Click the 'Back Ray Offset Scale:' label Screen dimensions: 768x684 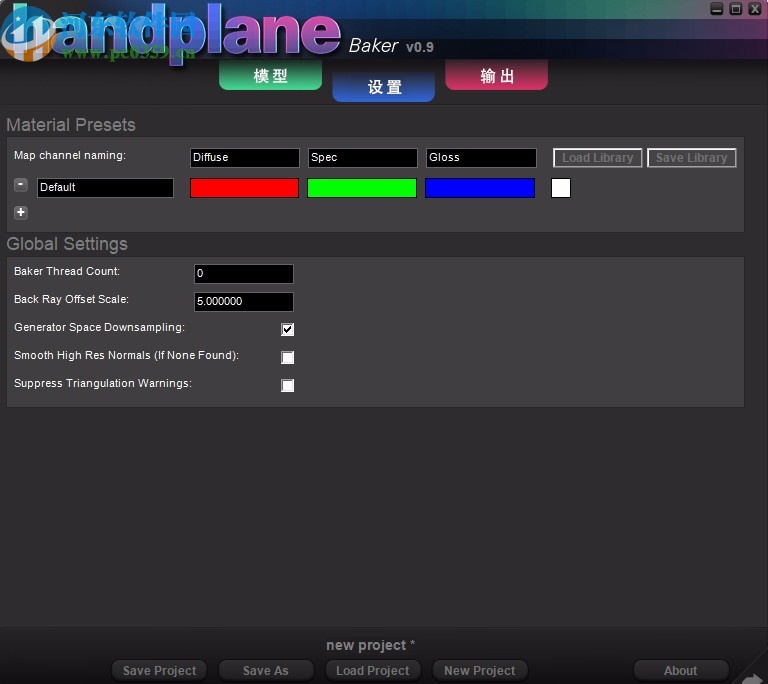click(x=72, y=299)
